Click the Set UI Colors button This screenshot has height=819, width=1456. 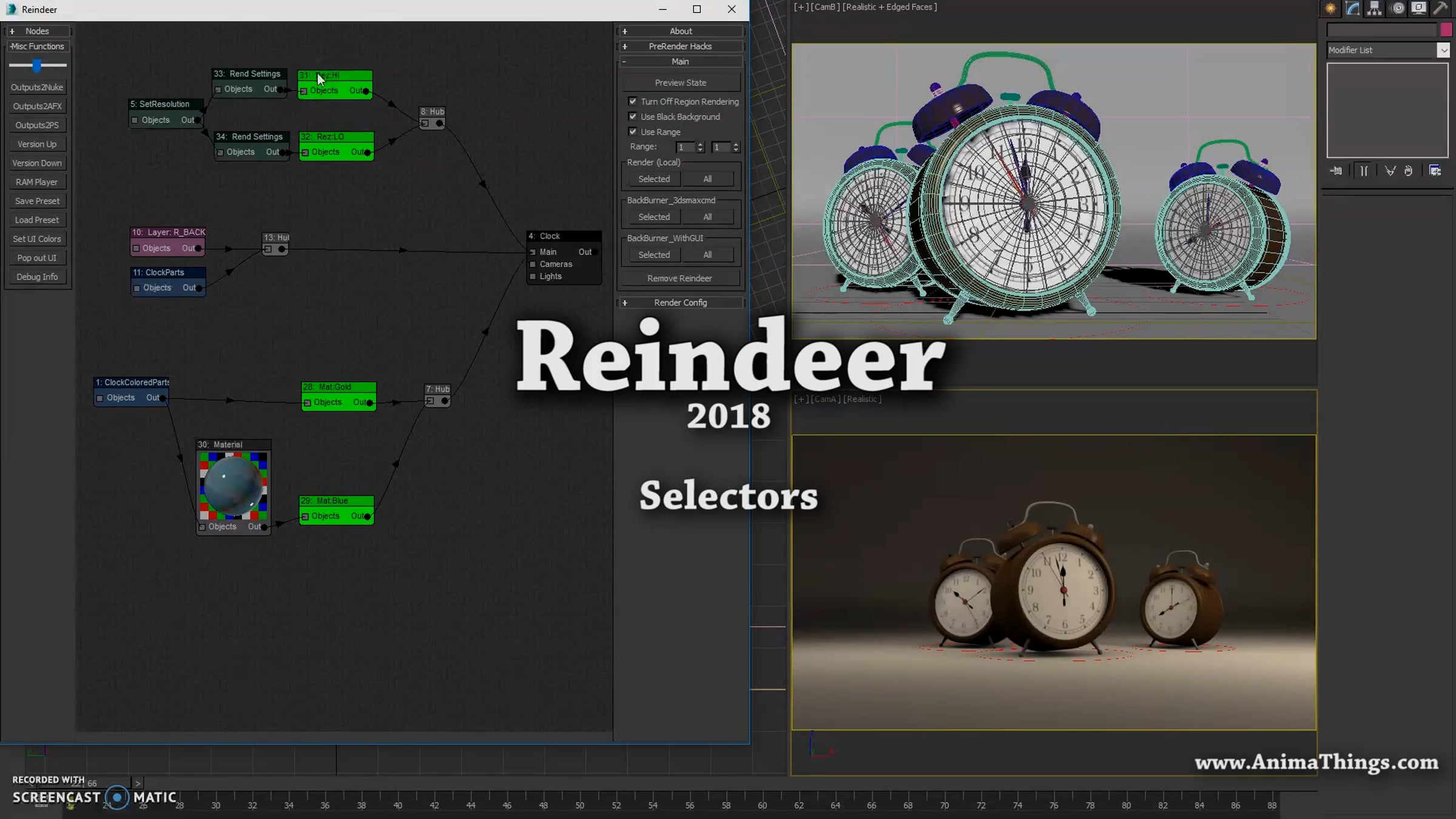(37, 239)
